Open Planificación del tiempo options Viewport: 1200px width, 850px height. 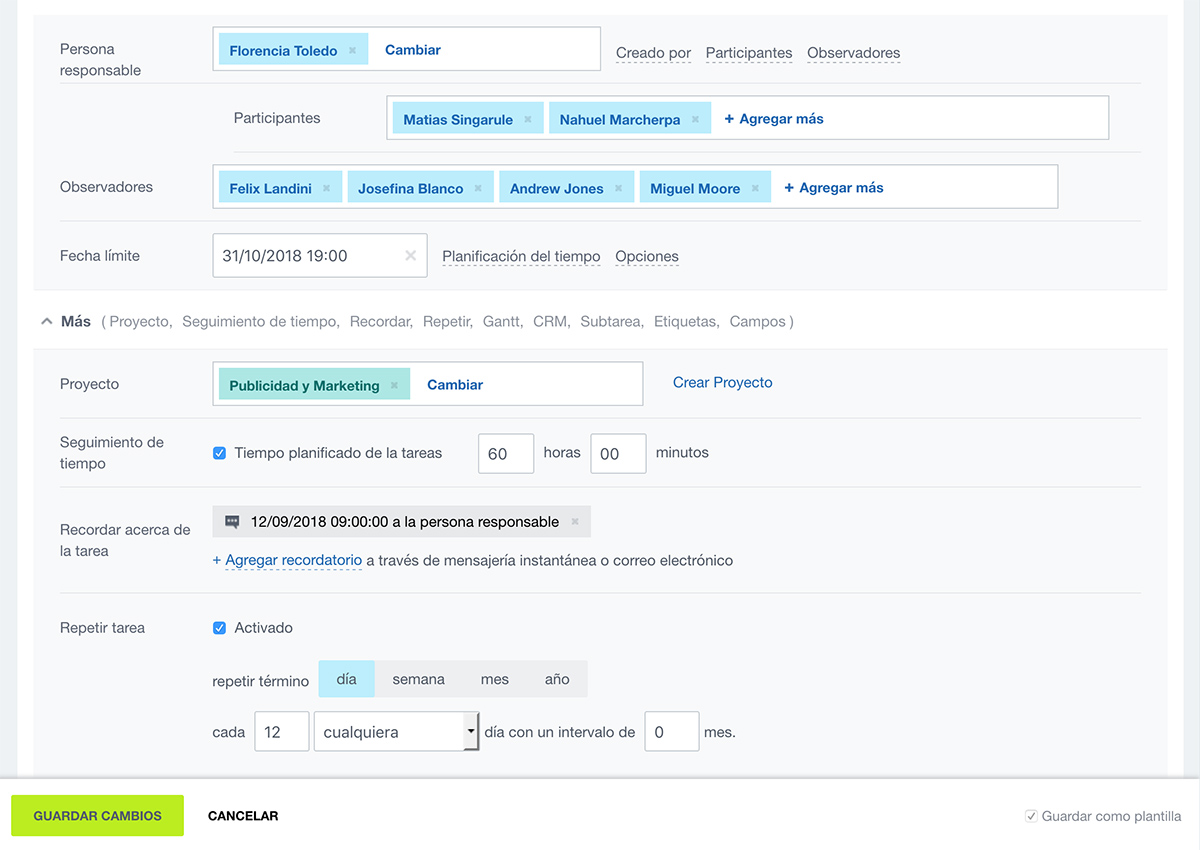[x=521, y=257]
